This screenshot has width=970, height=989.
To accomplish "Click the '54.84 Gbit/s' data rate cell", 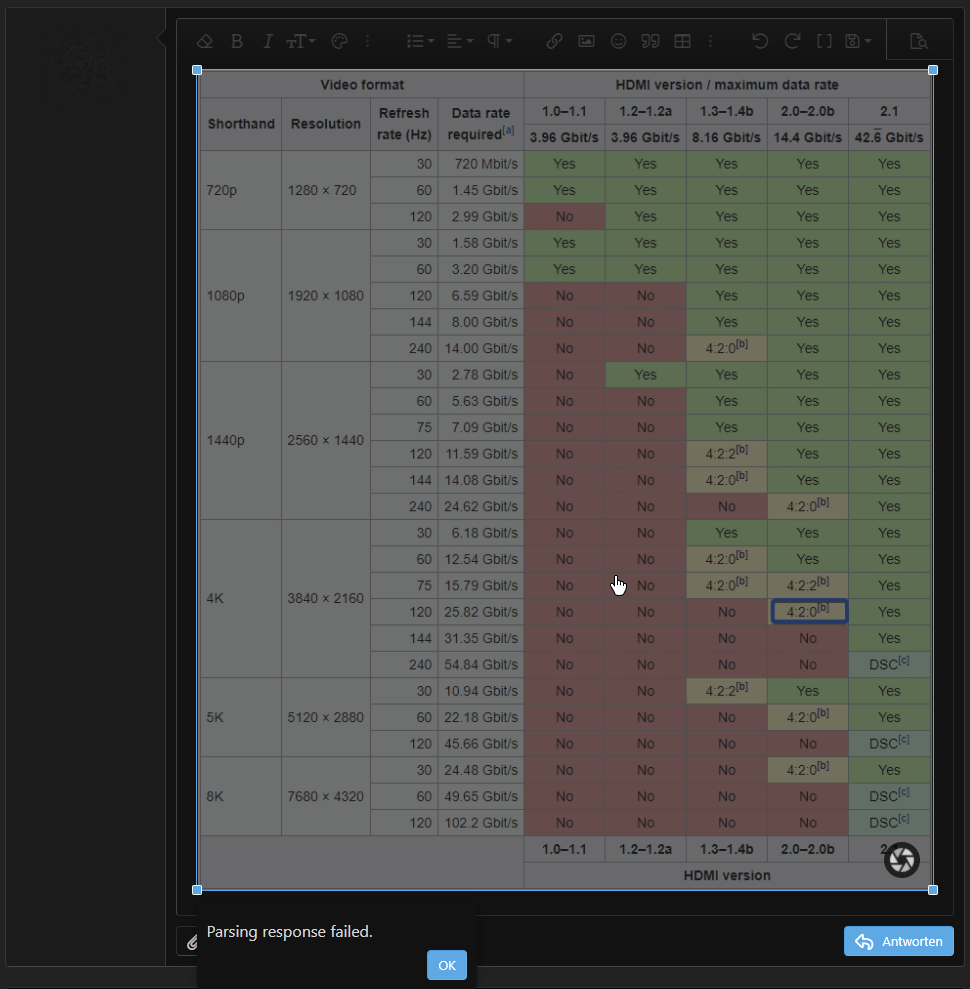I will [481, 665].
